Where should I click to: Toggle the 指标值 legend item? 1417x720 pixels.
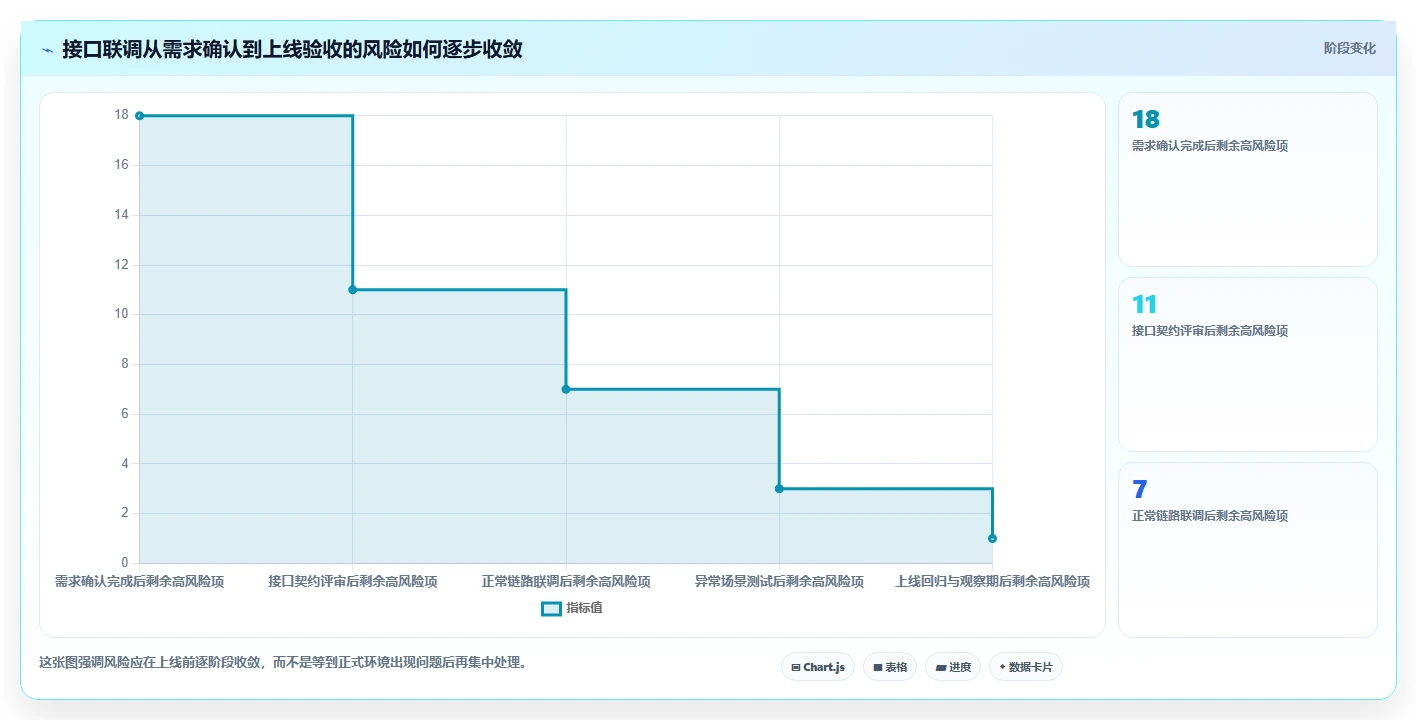click(572, 608)
